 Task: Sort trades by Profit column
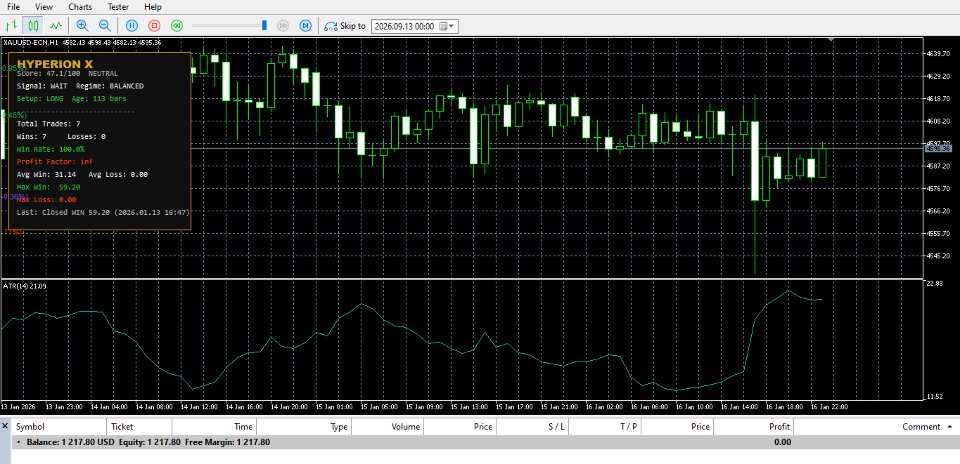[x=754, y=427]
